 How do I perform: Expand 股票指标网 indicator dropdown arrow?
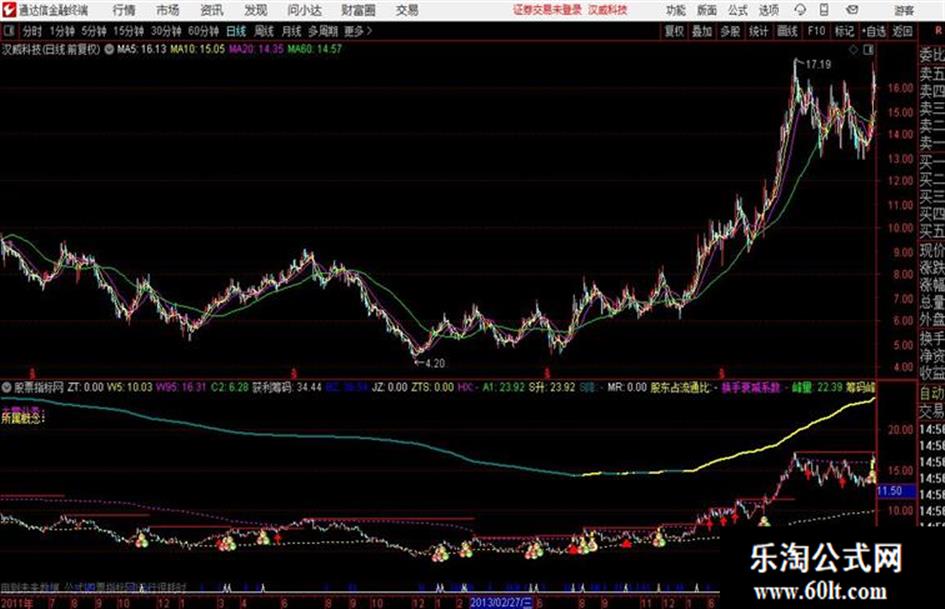click(x=7, y=387)
